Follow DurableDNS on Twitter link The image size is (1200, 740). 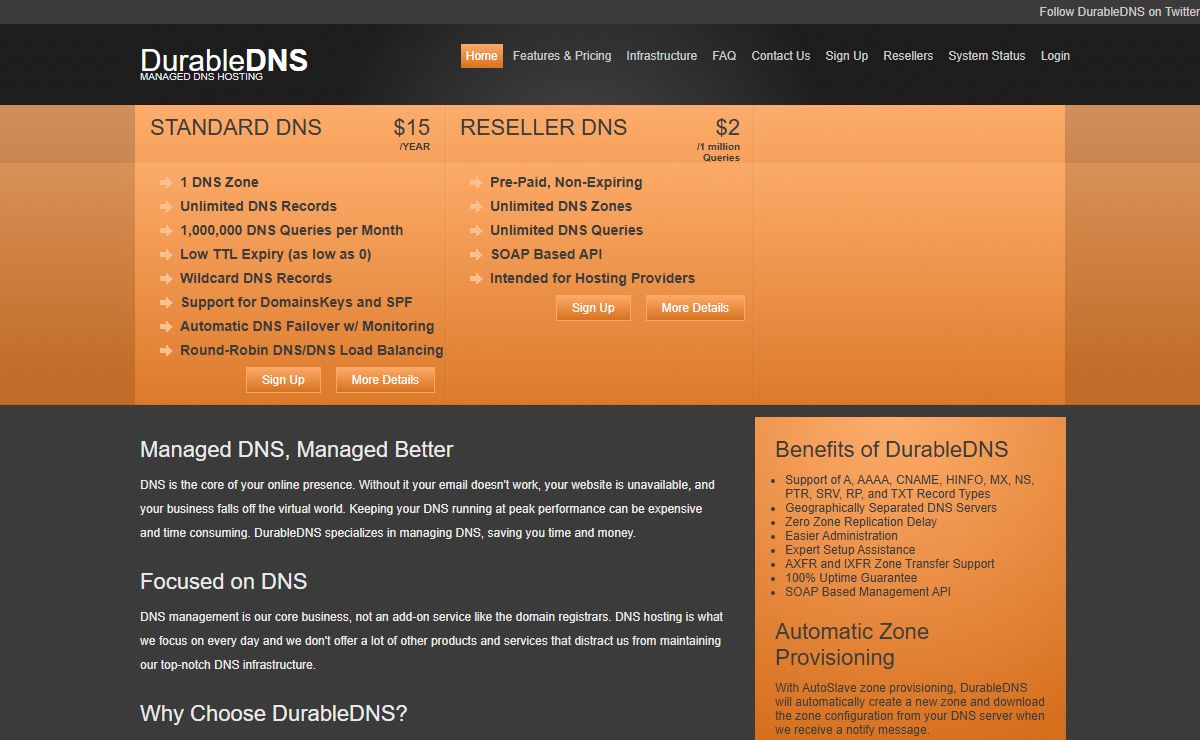[x=1119, y=12]
